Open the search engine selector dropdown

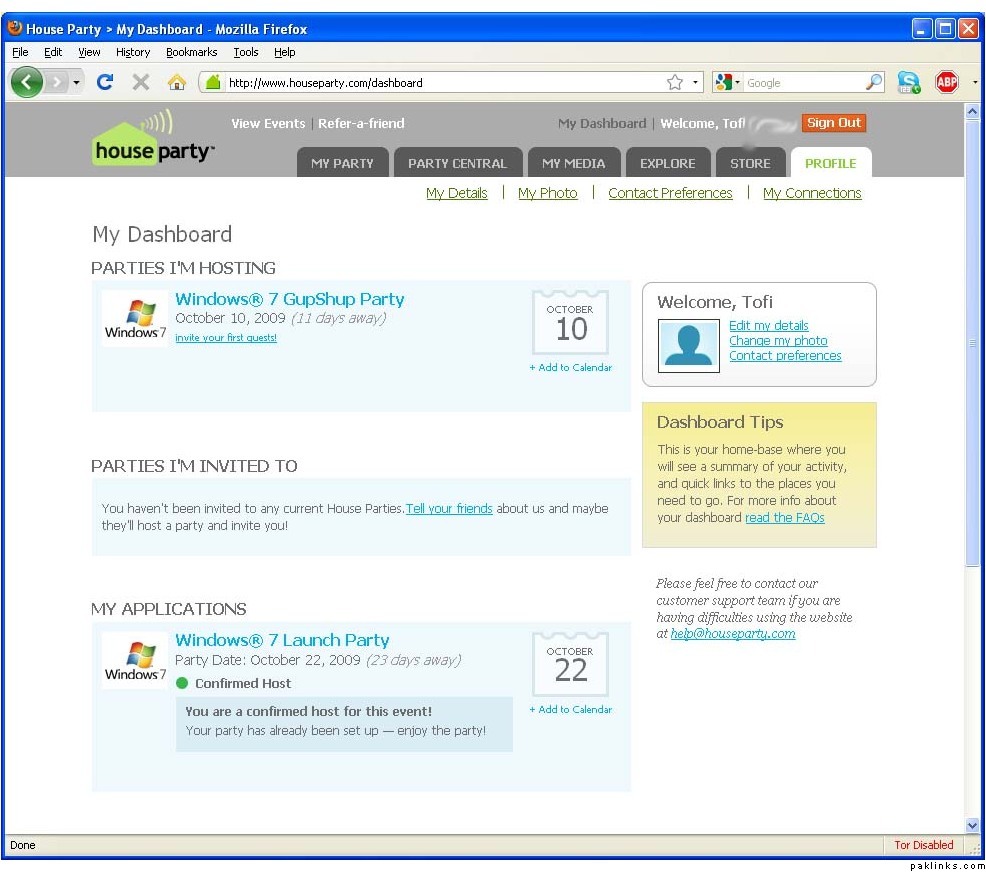coord(728,83)
